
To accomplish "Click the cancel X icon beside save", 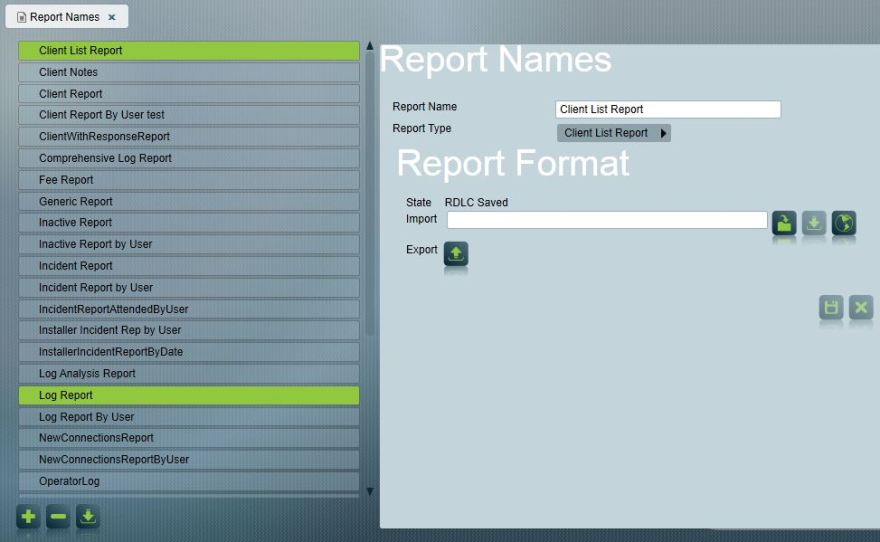I will 861,307.
